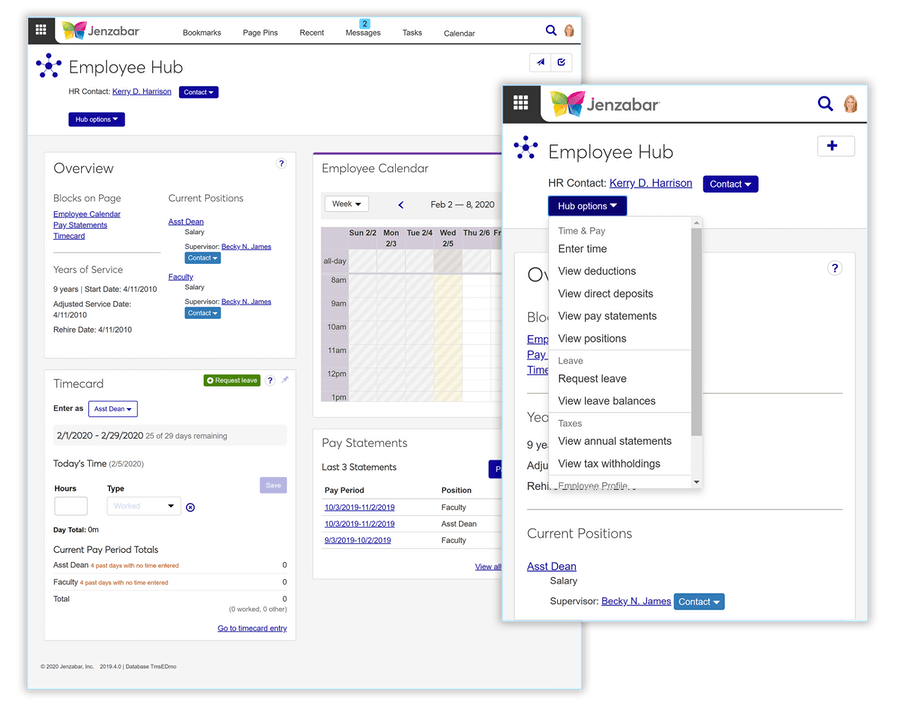Open Messages in the top navigation

pos(363,33)
